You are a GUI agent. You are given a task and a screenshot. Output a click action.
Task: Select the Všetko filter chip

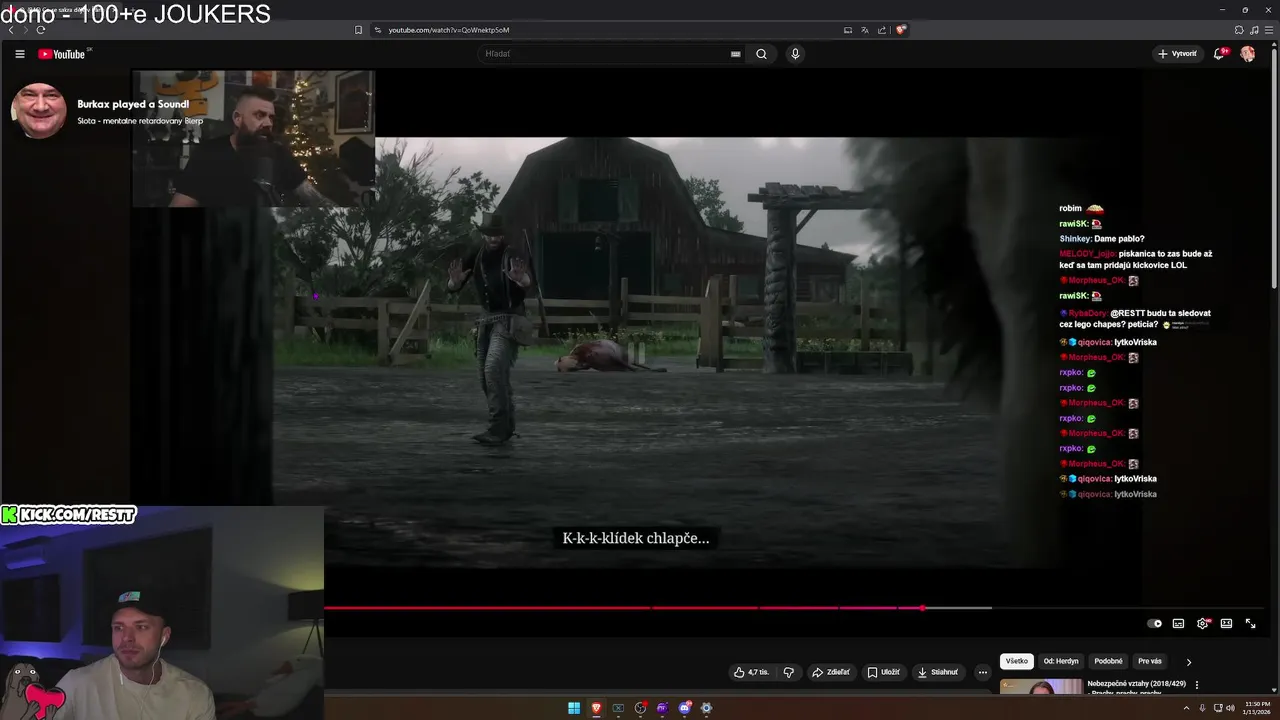[1017, 662]
